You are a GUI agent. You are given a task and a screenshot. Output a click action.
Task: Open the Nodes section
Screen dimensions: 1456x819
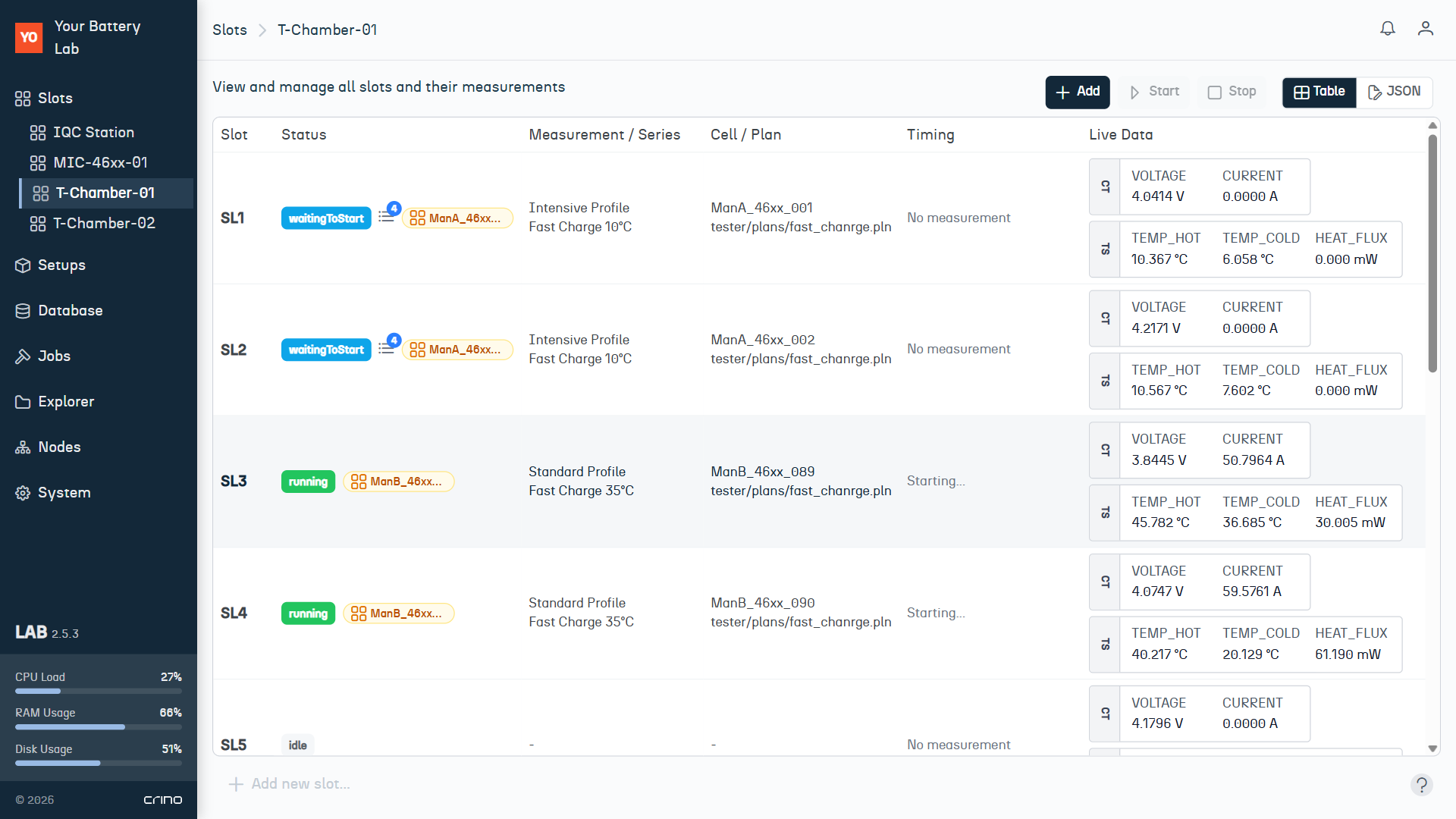pos(58,447)
